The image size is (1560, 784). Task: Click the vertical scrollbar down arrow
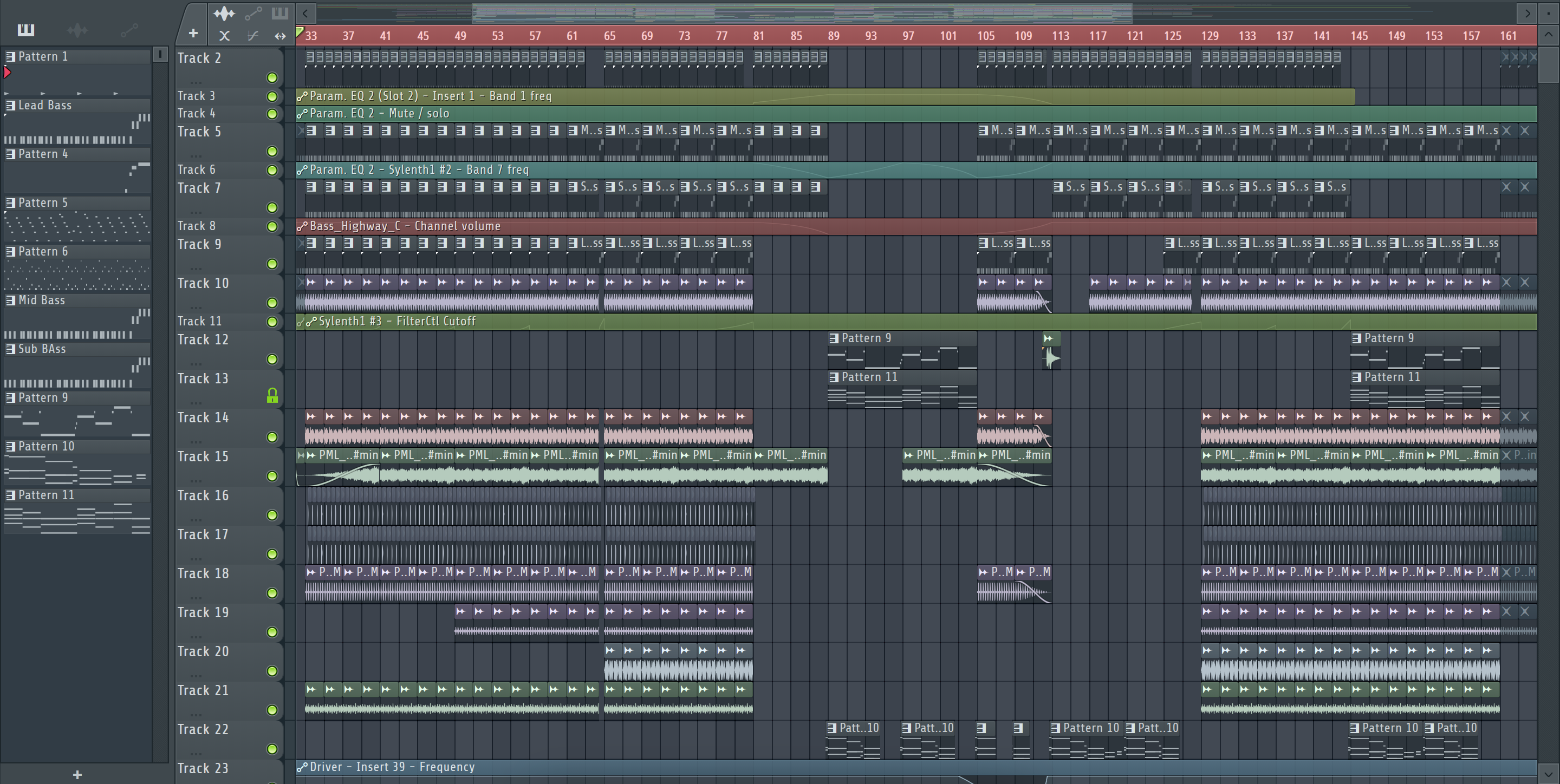tap(1549, 773)
